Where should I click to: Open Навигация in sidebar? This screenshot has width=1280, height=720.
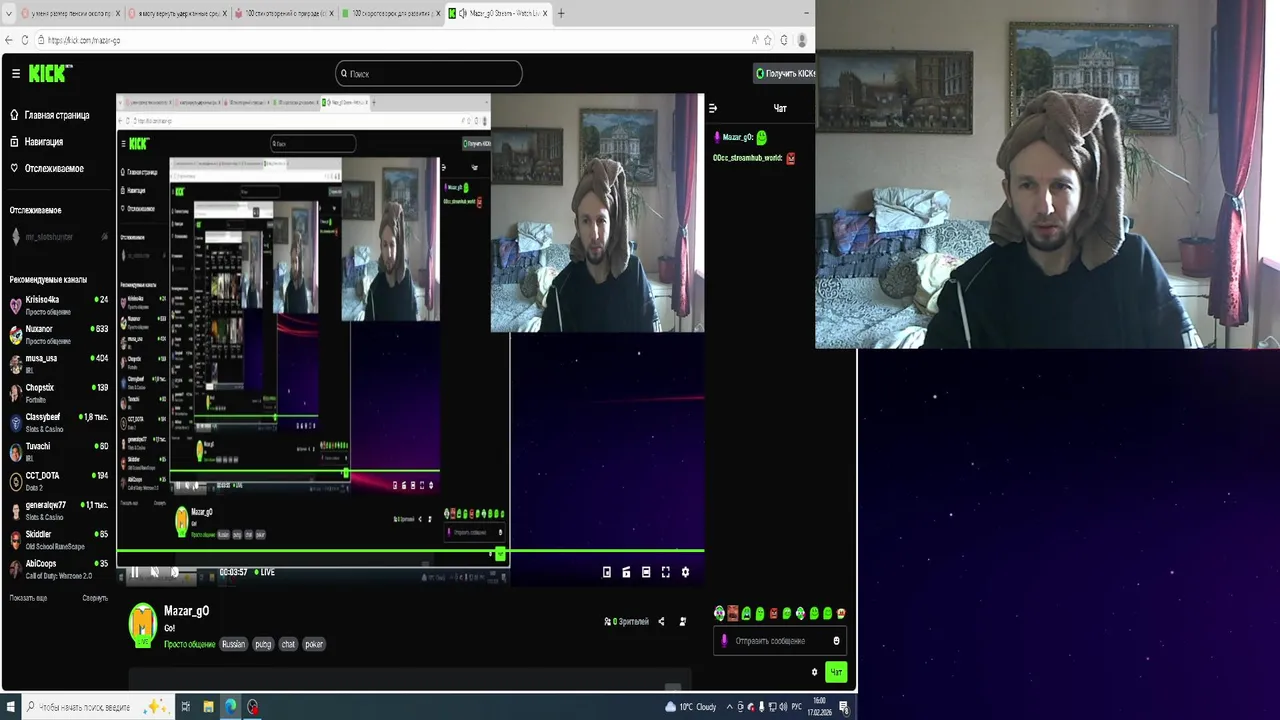(x=37, y=142)
